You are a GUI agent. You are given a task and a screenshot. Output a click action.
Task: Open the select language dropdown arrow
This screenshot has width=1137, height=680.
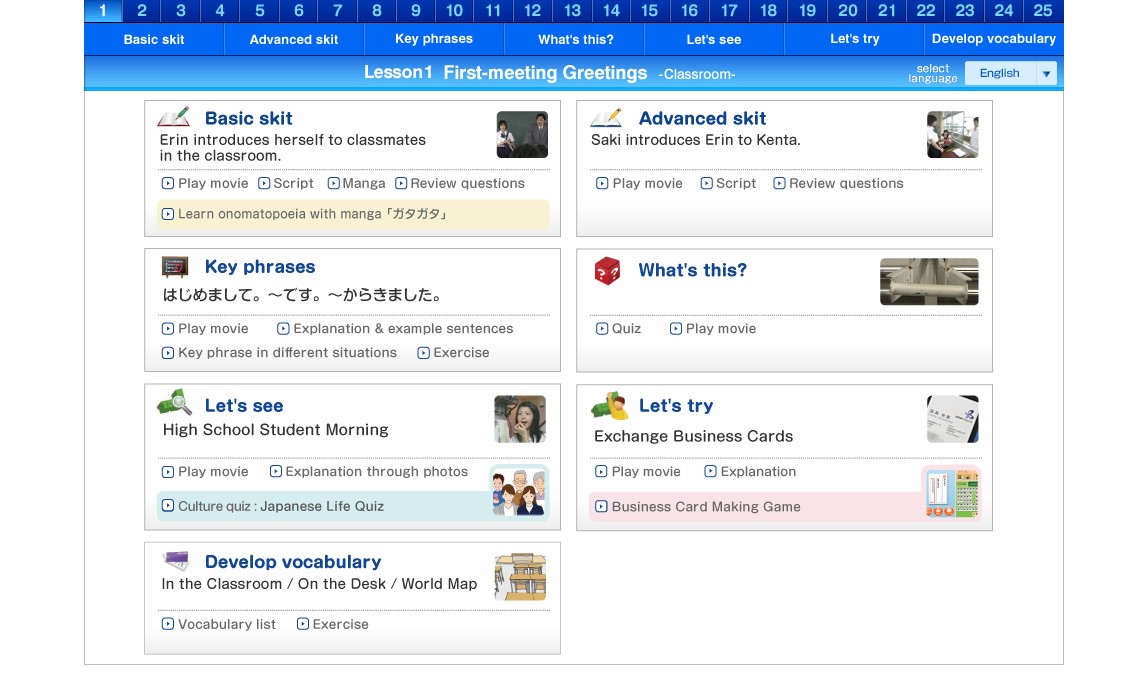(x=1046, y=73)
